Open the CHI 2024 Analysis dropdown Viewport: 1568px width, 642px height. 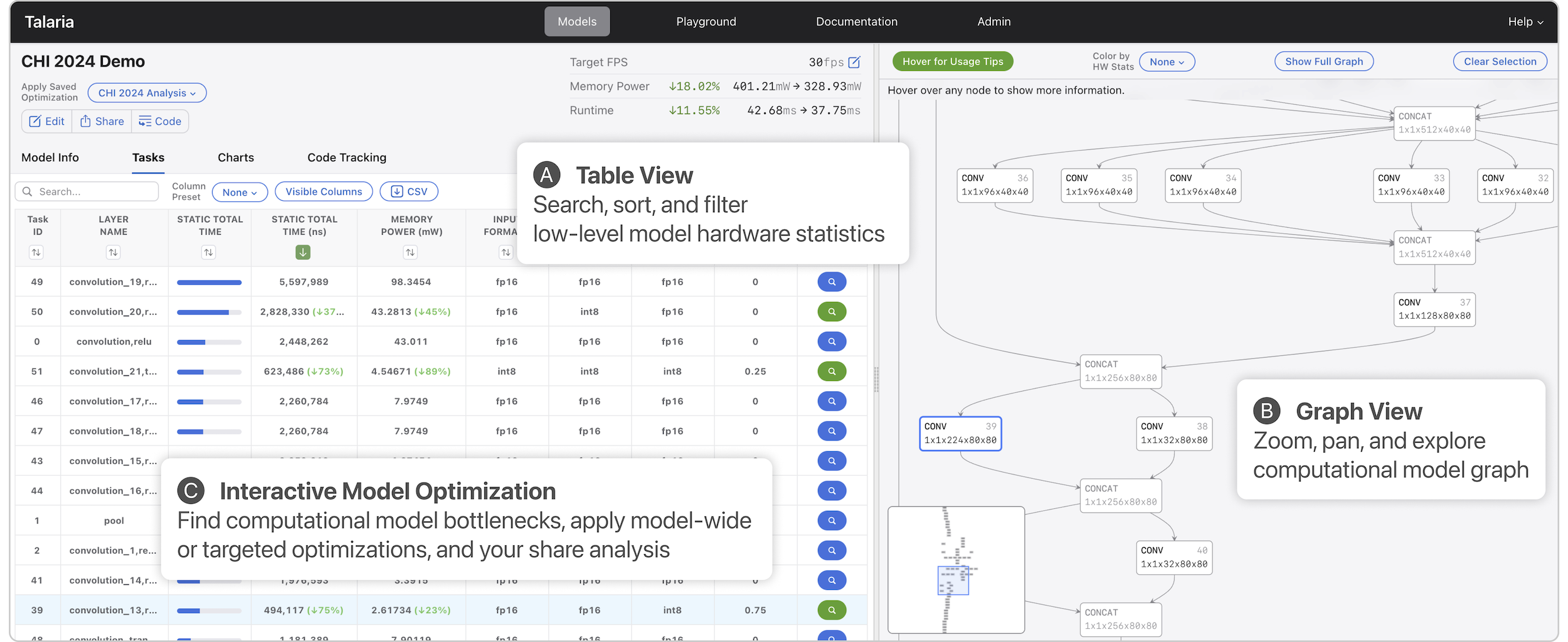[x=147, y=93]
